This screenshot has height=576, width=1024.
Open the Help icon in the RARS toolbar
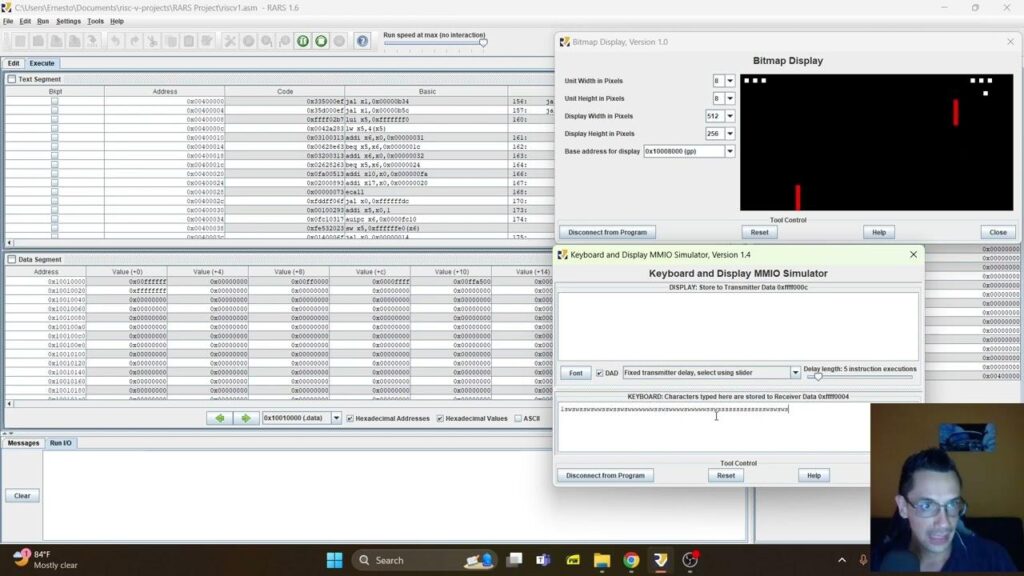coord(363,40)
